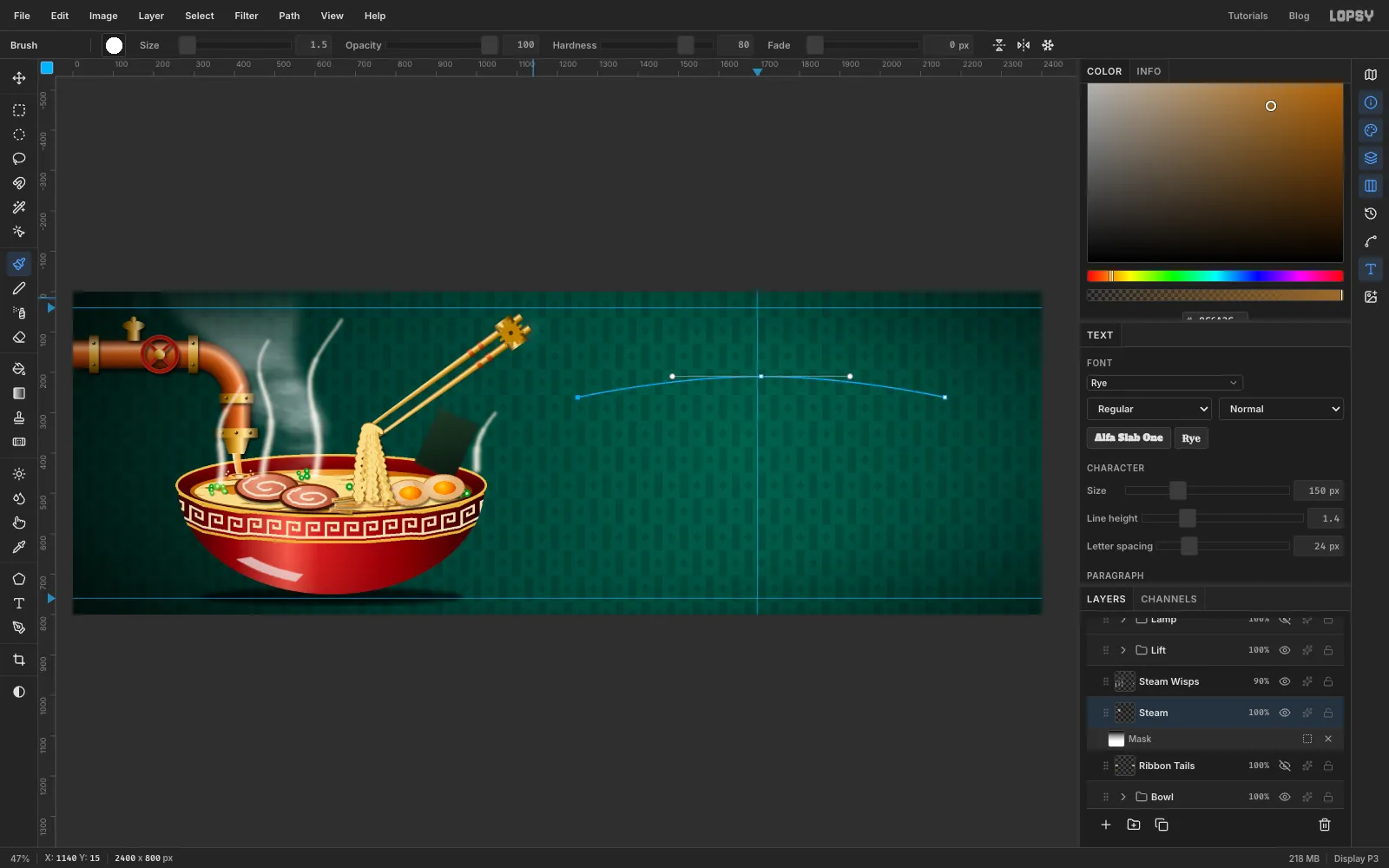Switch to the Info tab
The image size is (1389, 868).
tap(1149, 71)
